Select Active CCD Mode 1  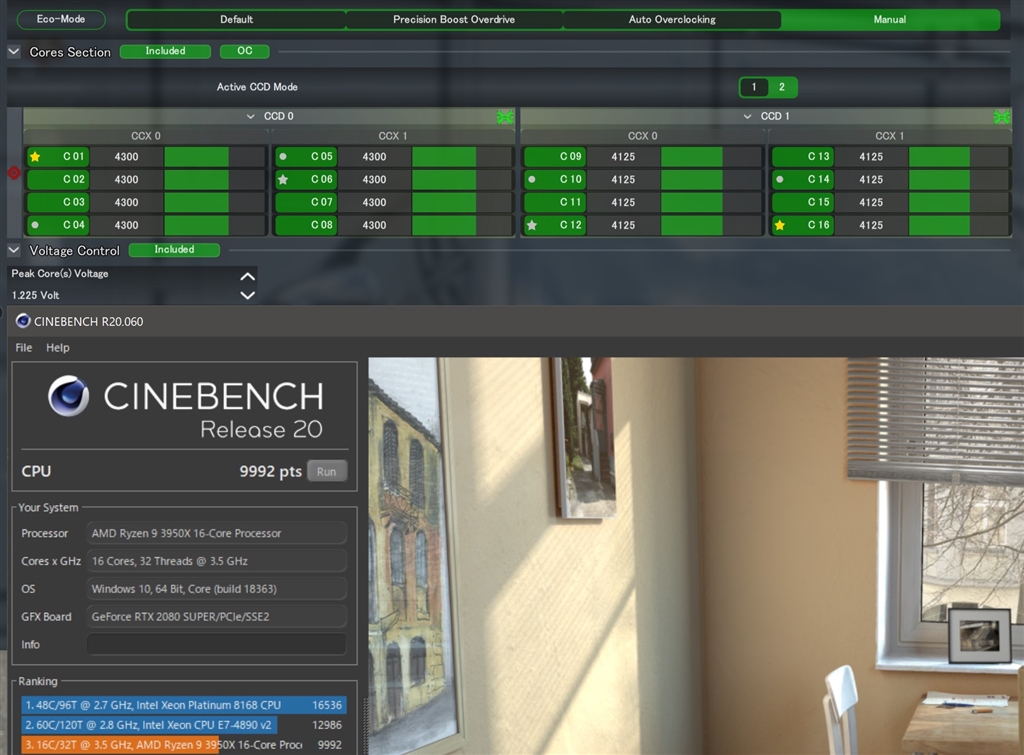point(754,87)
